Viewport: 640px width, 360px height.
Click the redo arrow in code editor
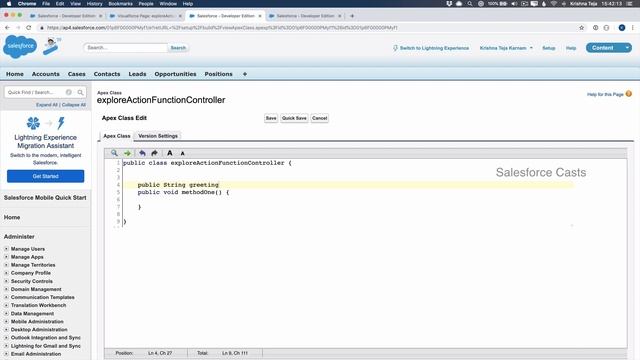click(x=154, y=153)
